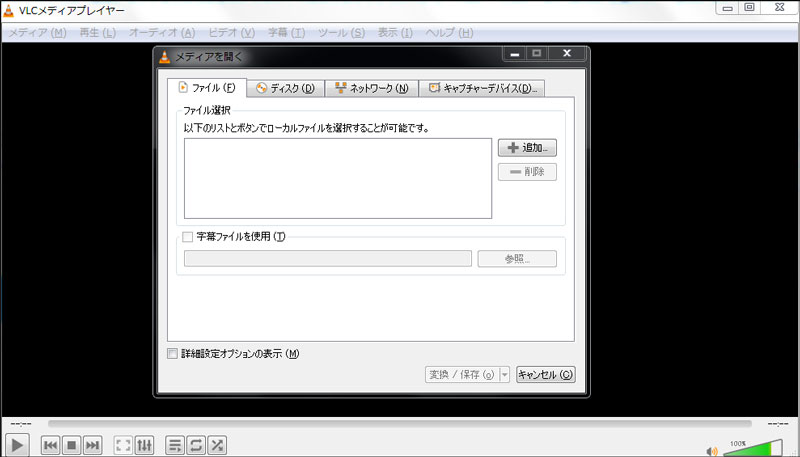The width and height of the screenshot is (800, 457).
Task: Click キャンセル (C) button
Action: pyautogui.click(x=545, y=375)
